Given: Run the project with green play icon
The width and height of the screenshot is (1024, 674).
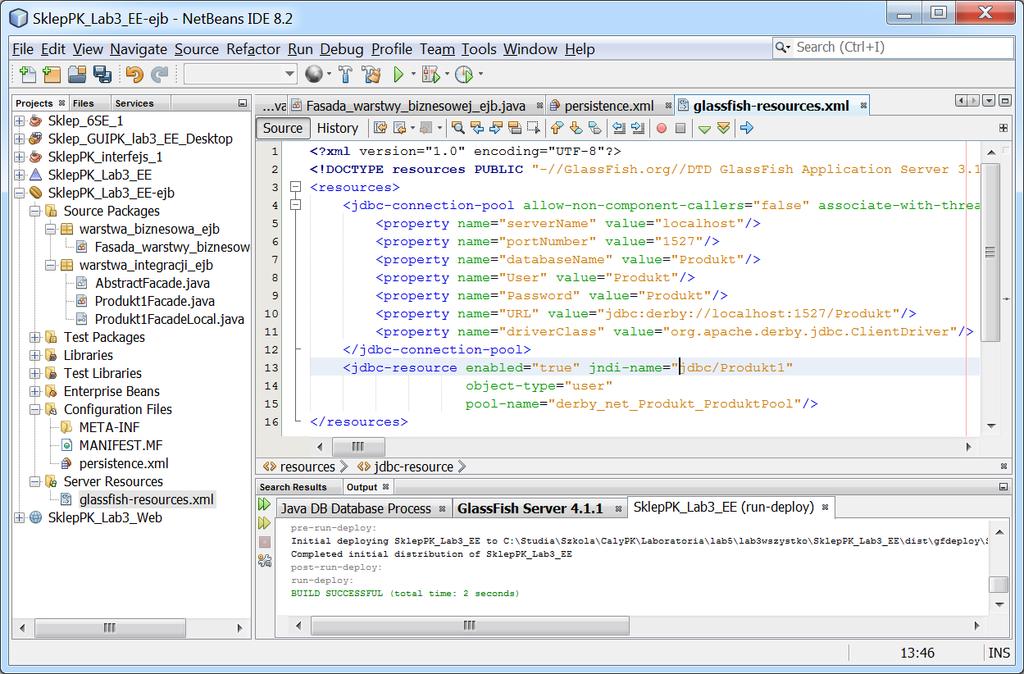Looking at the screenshot, I should coord(398,74).
